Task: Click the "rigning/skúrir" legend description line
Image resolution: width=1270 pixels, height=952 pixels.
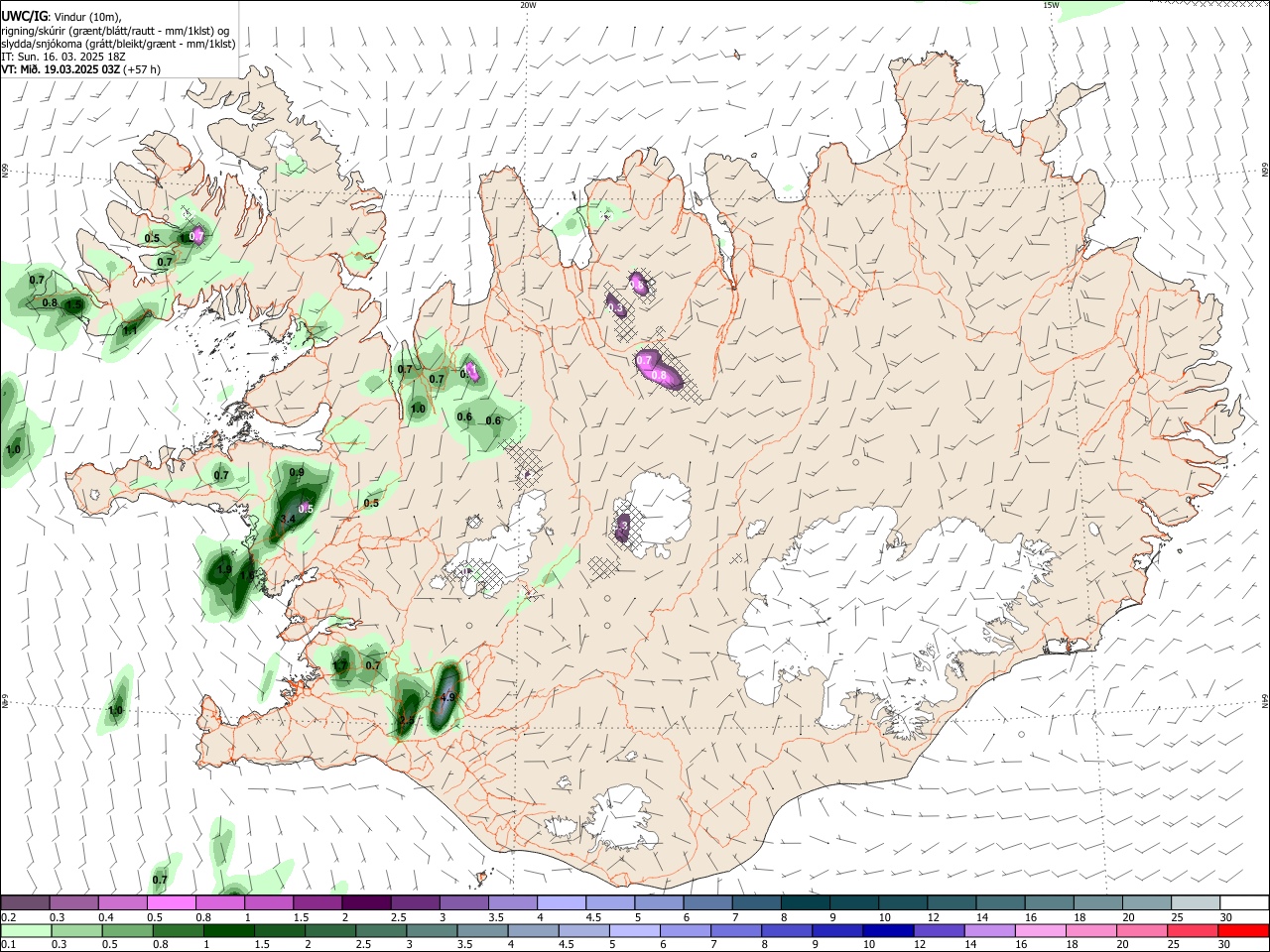Action: (116, 31)
